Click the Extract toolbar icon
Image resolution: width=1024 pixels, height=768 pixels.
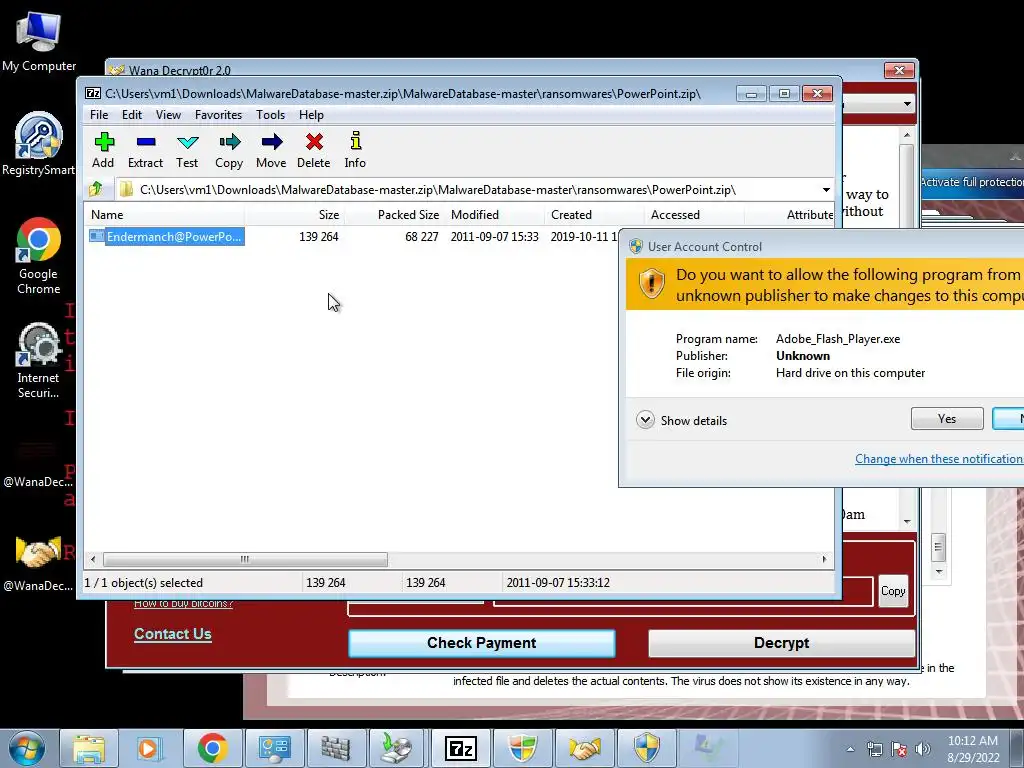click(x=145, y=150)
